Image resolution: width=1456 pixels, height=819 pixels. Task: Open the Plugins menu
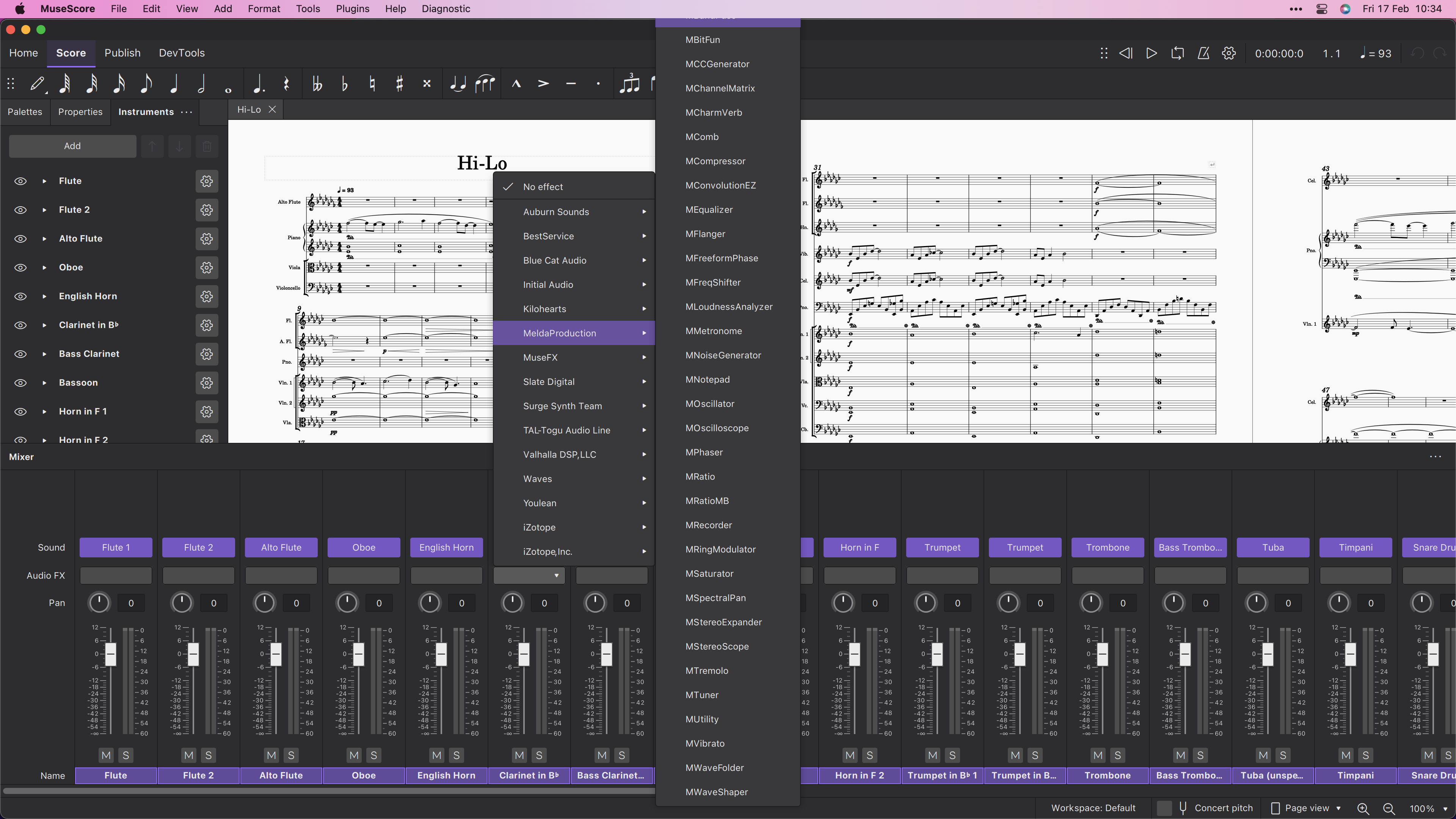[352, 8]
